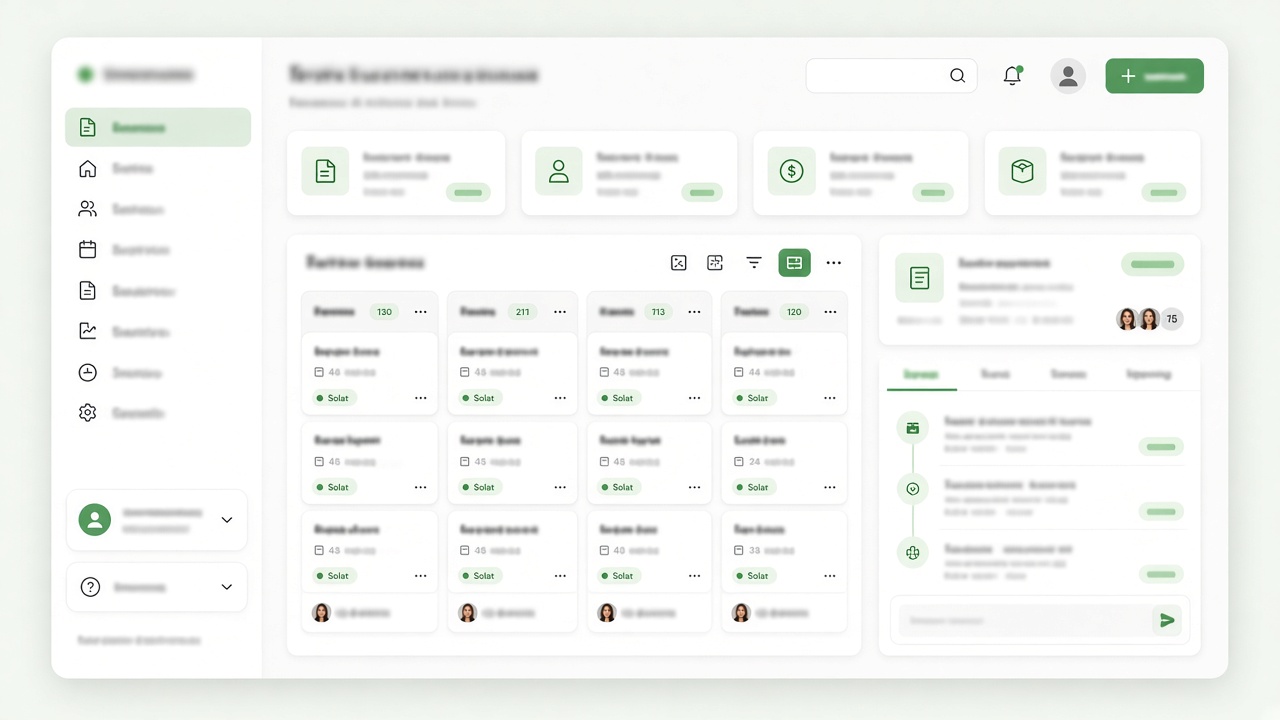Open the profile avatar in top bar
Viewport: 1280px width, 720px height.
point(1068,76)
